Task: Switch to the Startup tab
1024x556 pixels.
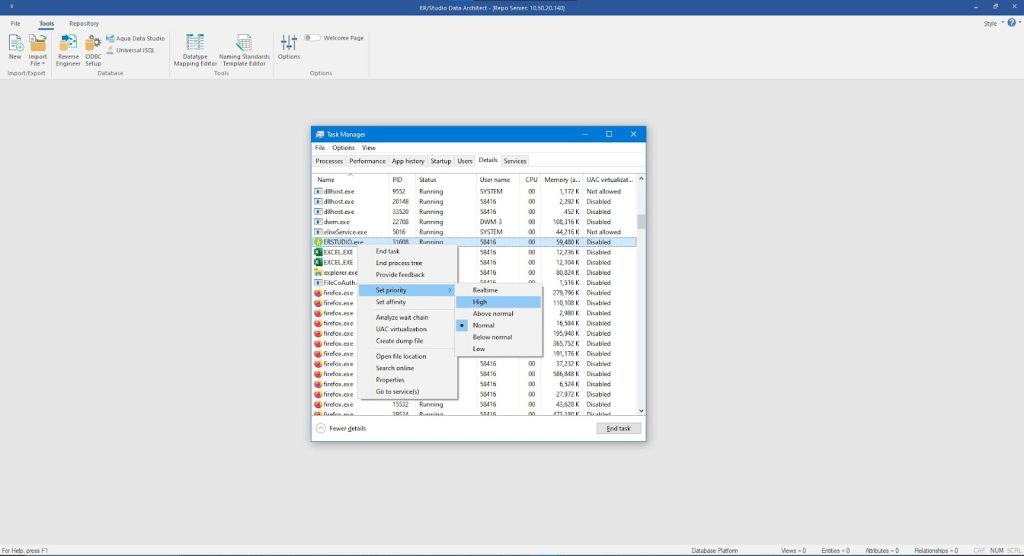Action: click(441, 161)
